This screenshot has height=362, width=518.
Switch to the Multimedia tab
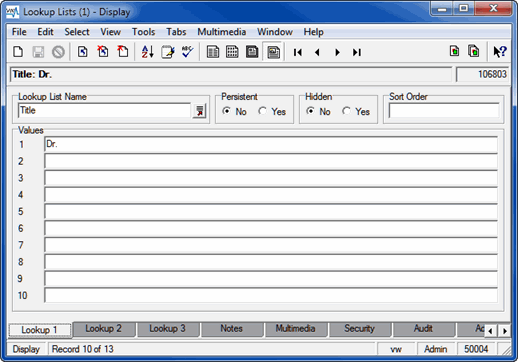[296, 329]
